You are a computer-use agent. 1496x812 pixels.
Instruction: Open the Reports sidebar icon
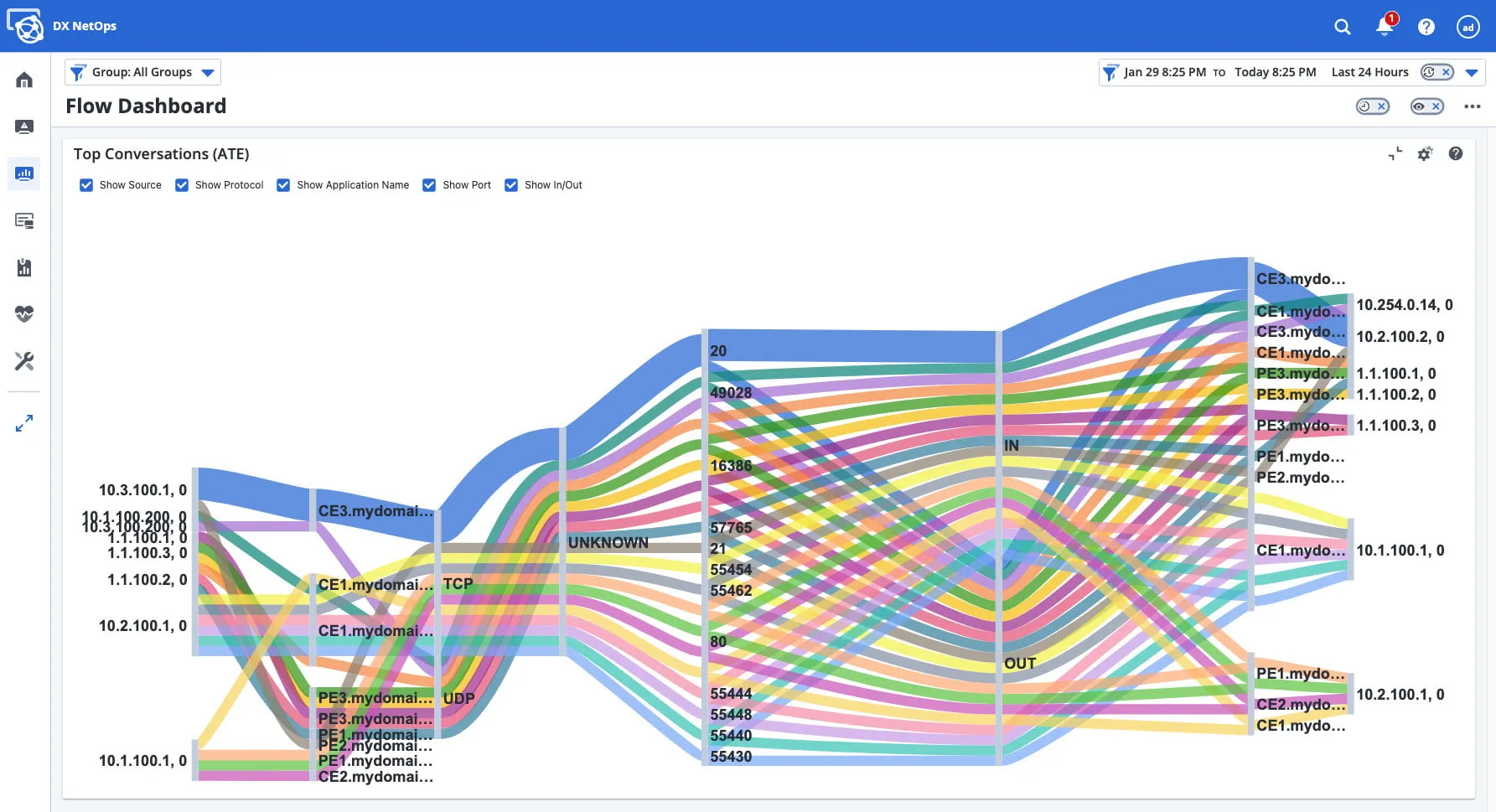point(23,220)
